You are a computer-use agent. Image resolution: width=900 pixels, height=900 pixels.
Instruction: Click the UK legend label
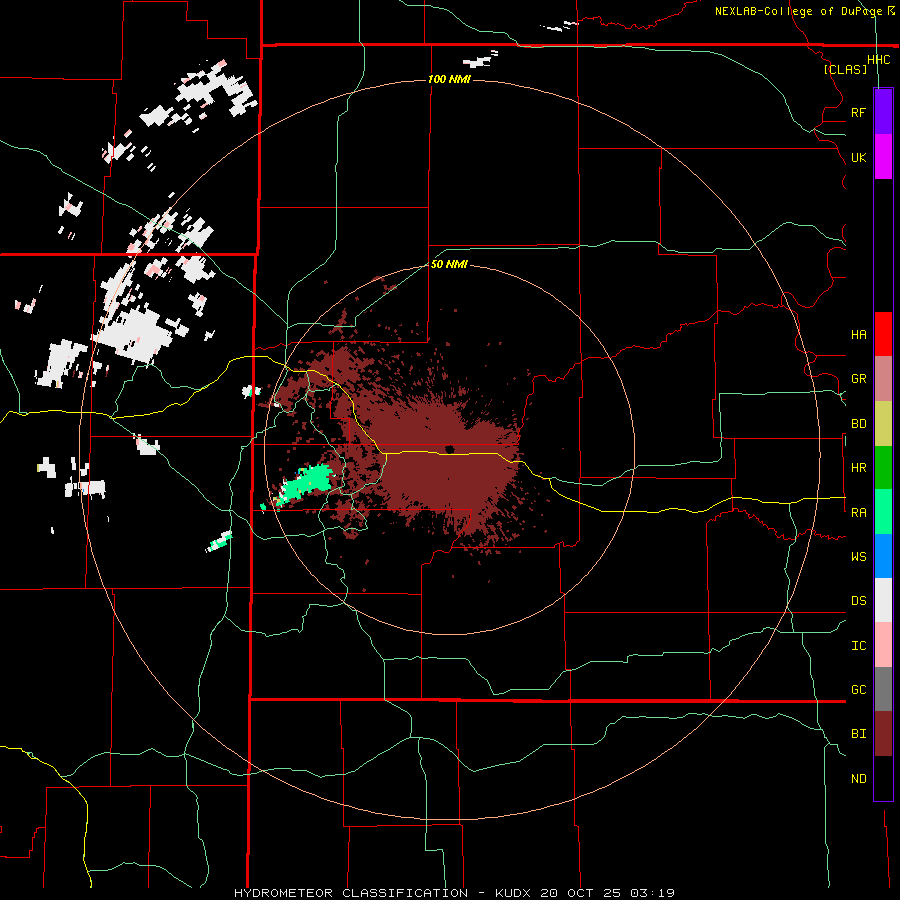point(858,157)
